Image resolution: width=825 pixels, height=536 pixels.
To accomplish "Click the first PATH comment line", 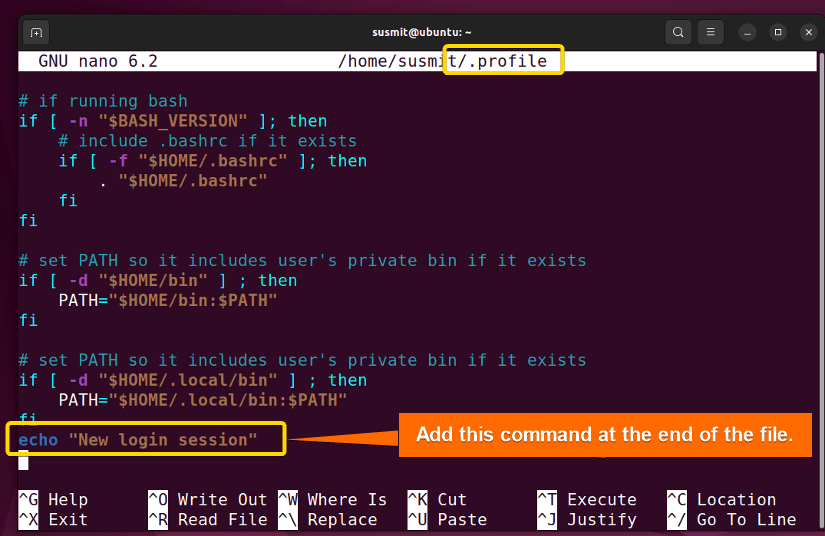I will [303, 260].
